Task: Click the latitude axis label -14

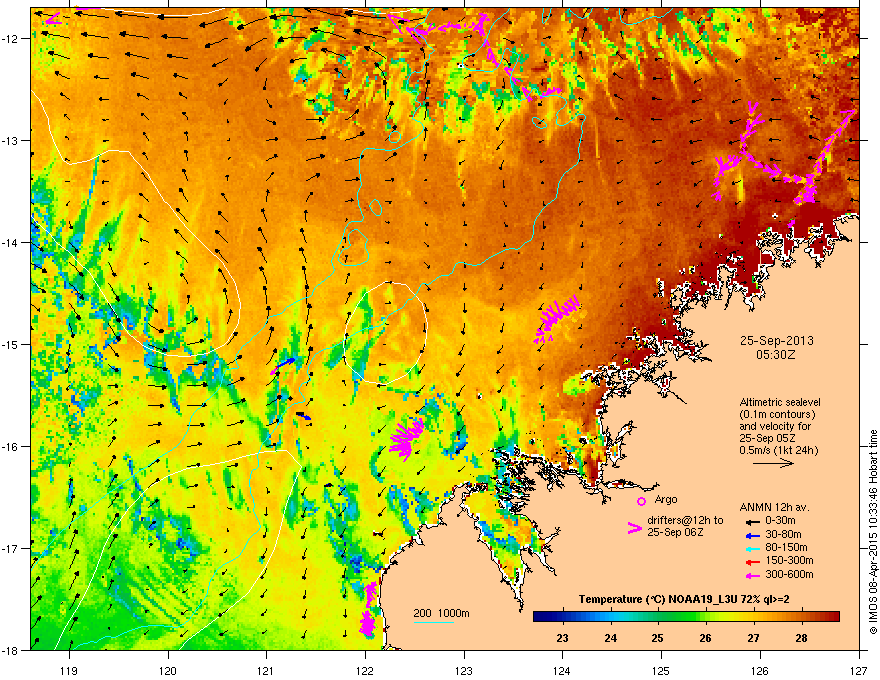Action: [11, 242]
